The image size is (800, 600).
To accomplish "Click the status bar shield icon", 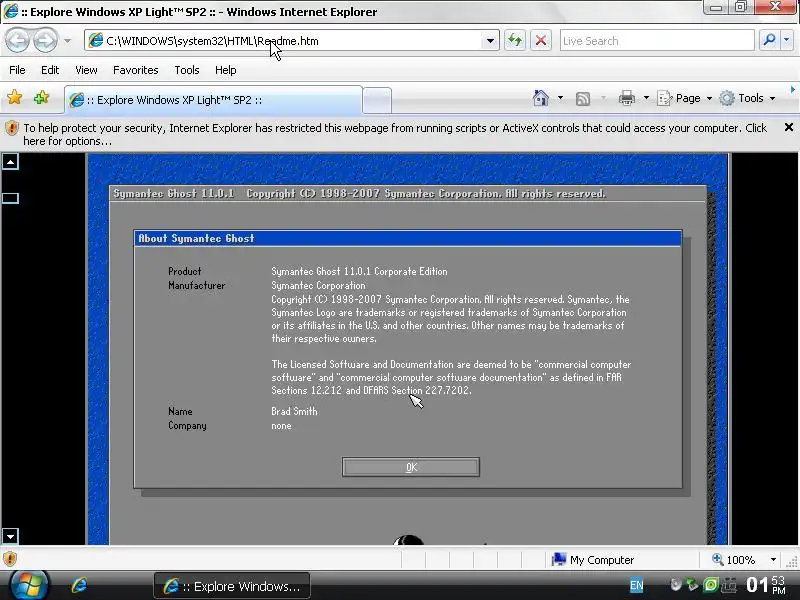I will (x=10, y=559).
